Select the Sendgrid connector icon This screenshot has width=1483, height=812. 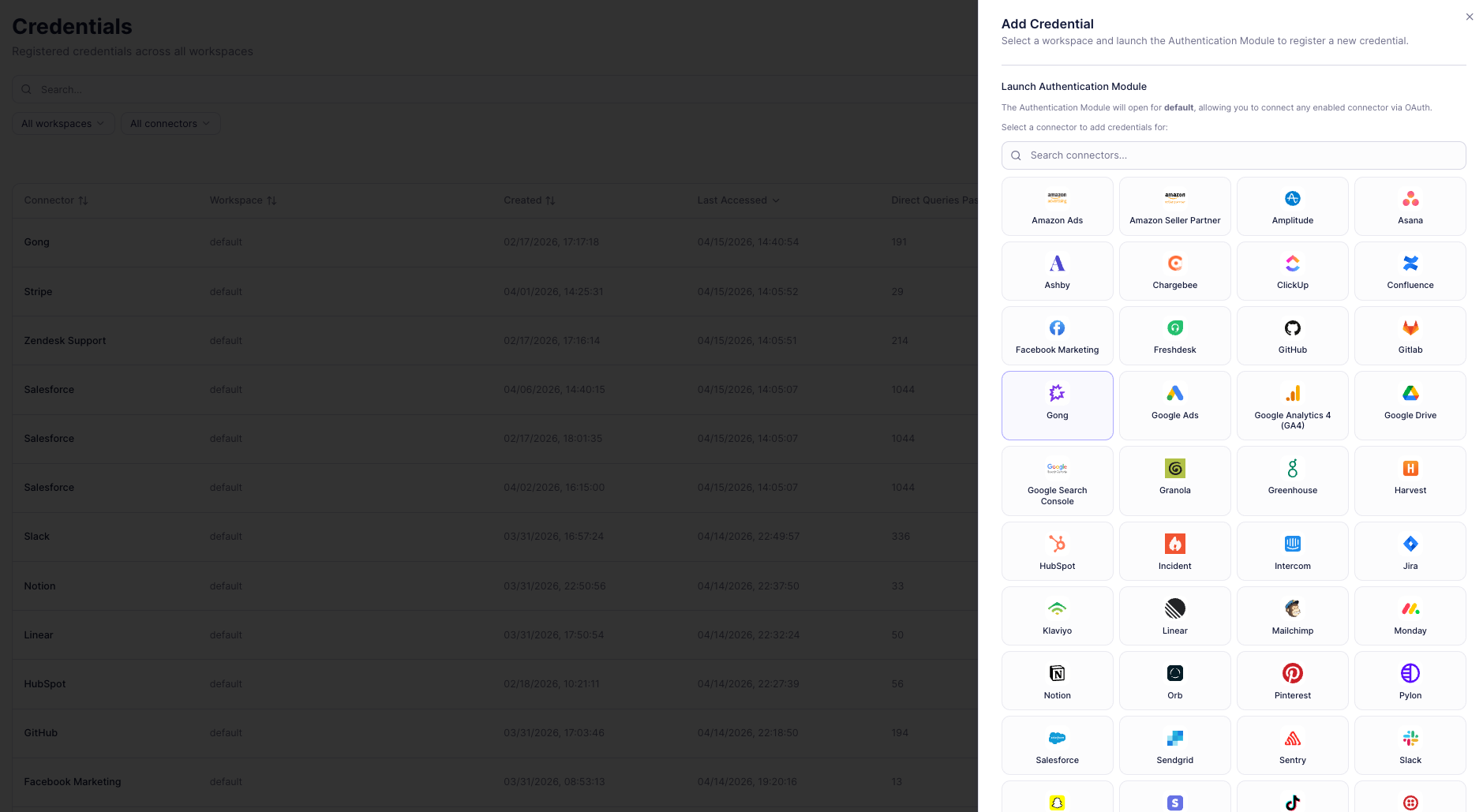[1174, 738]
